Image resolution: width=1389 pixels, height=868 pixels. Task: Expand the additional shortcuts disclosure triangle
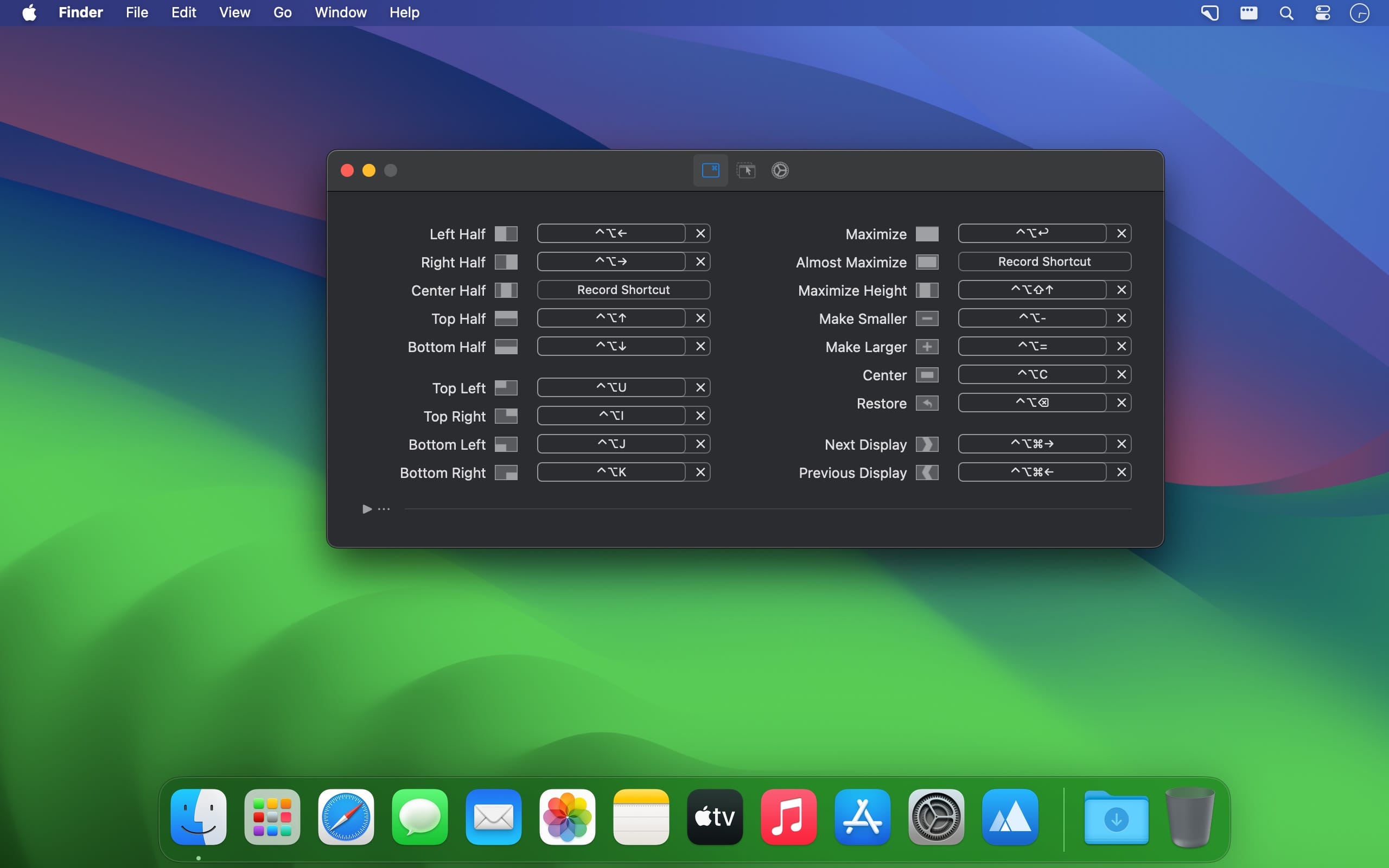pyautogui.click(x=367, y=509)
